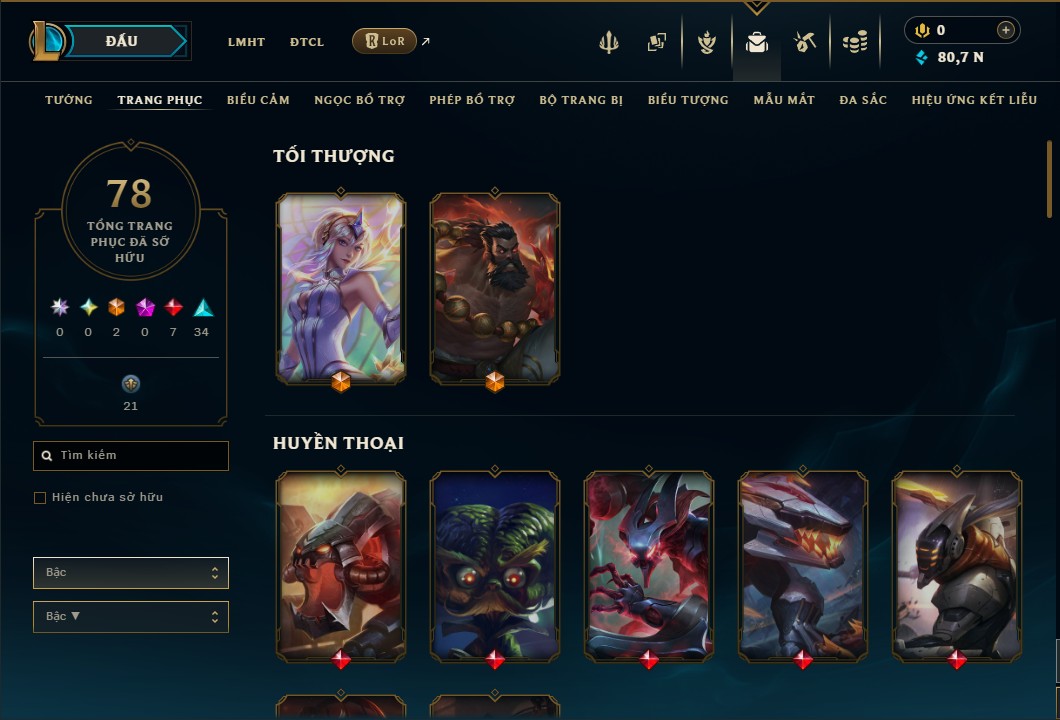Image resolution: width=1060 pixels, height=720 pixels.
Task: Click the plus icon to purchase RP
Action: (1005, 30)
